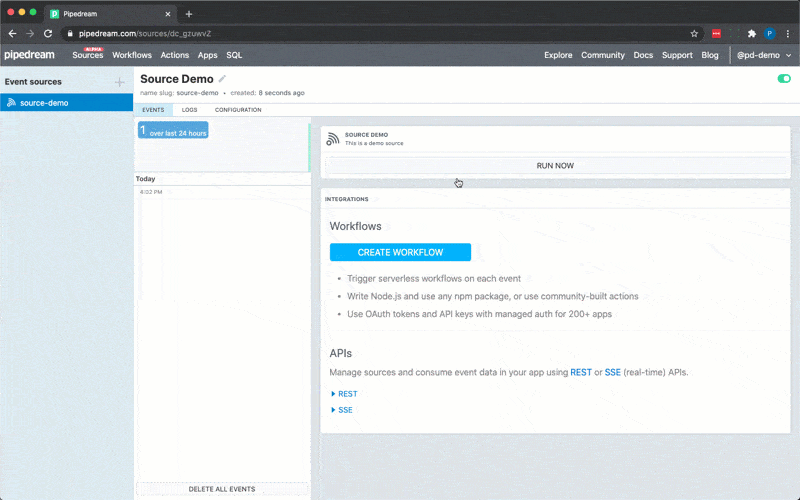This screenshot has height=500, width=800.
Task: Click the Create Workflow button
Action: [400, 252]
